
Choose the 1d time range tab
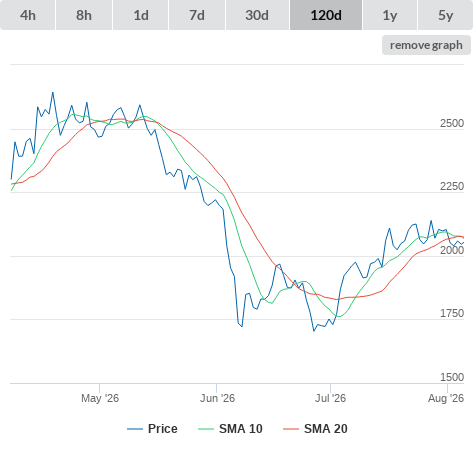click(141, 15)
